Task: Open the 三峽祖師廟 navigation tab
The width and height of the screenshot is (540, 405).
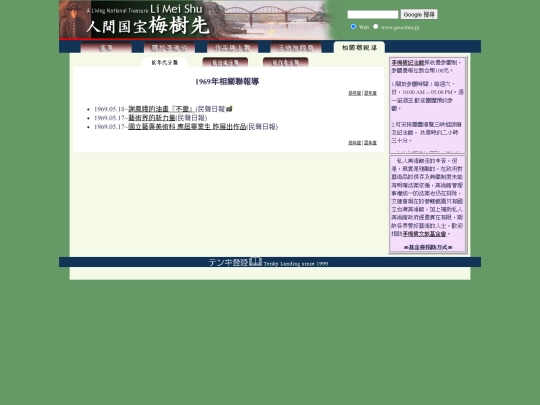Action: (x=296, y=47)
